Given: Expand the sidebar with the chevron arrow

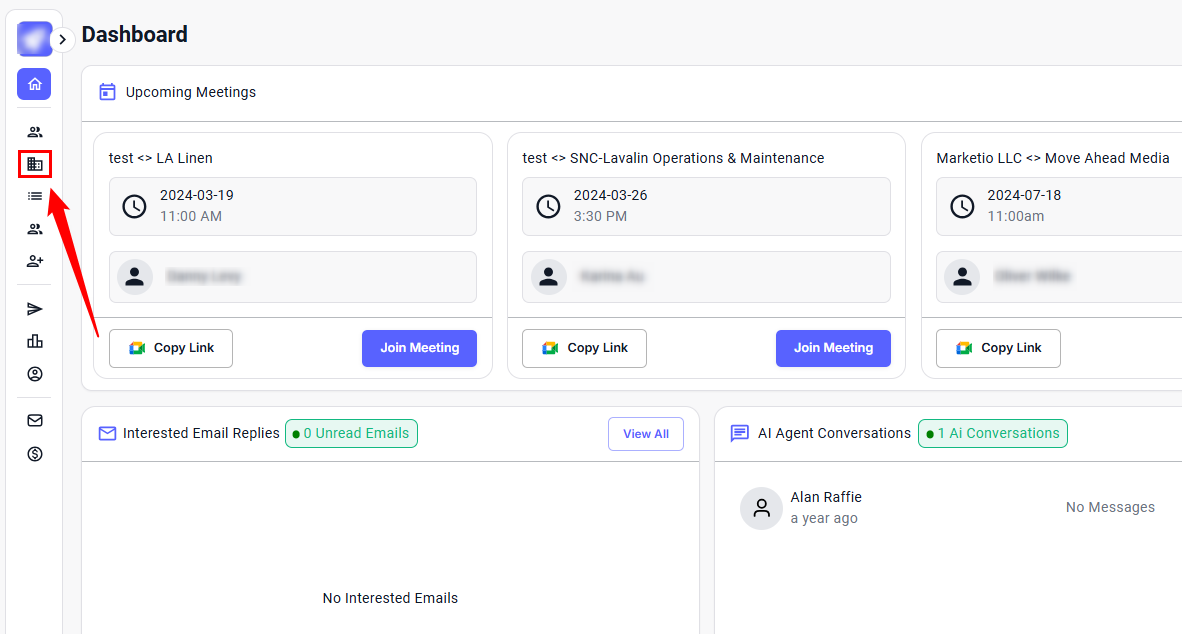Looking at the screenshot, I should pyautogui.click(x=63, y=39).
